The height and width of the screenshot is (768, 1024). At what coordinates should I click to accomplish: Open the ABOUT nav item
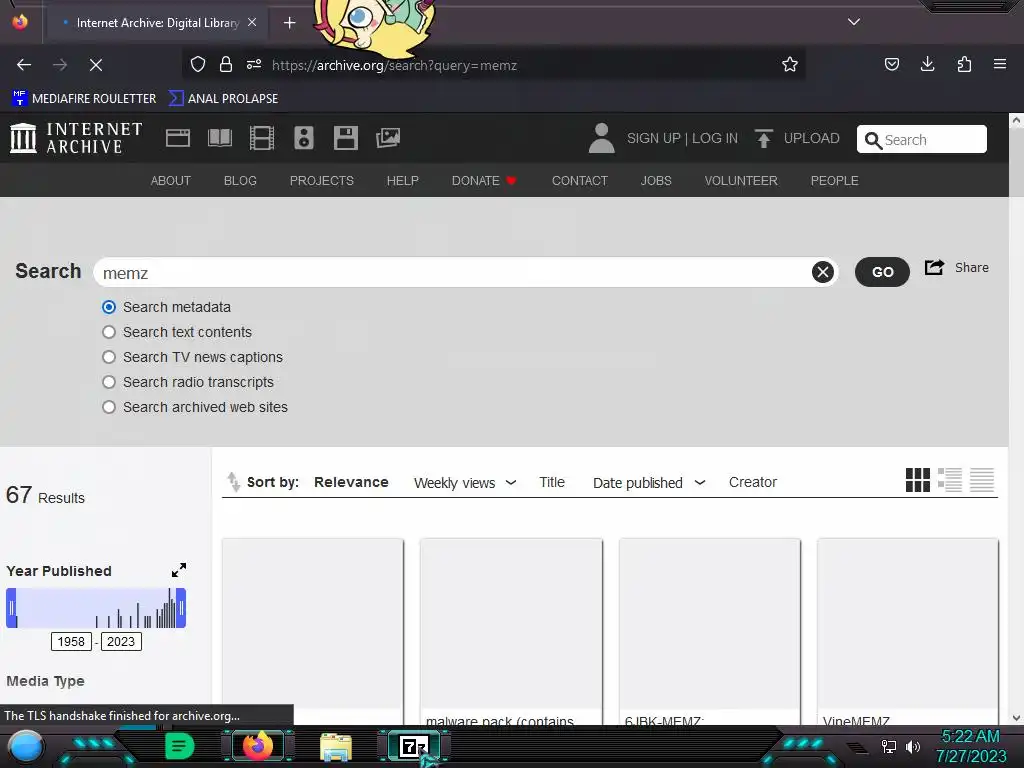pos(170,181)
